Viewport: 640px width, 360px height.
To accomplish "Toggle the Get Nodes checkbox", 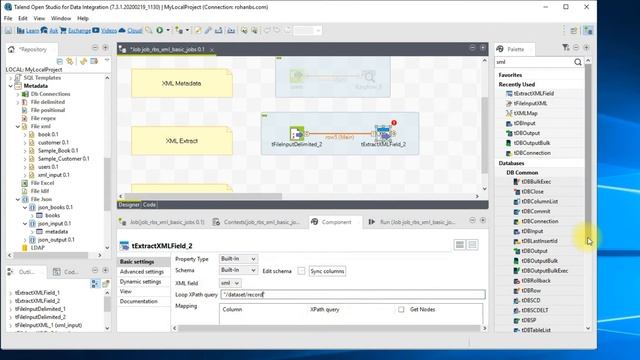I will click(401, 309).
